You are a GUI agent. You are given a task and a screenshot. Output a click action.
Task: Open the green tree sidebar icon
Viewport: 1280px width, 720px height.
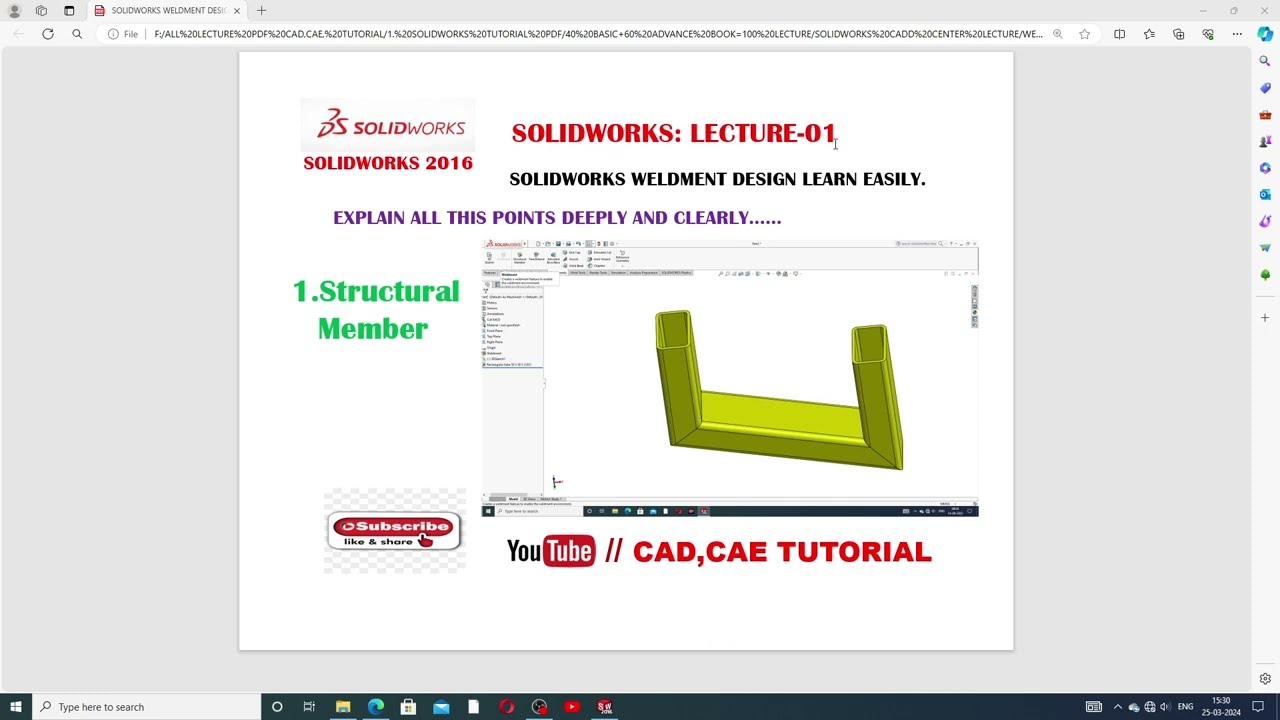(1265, 274)
